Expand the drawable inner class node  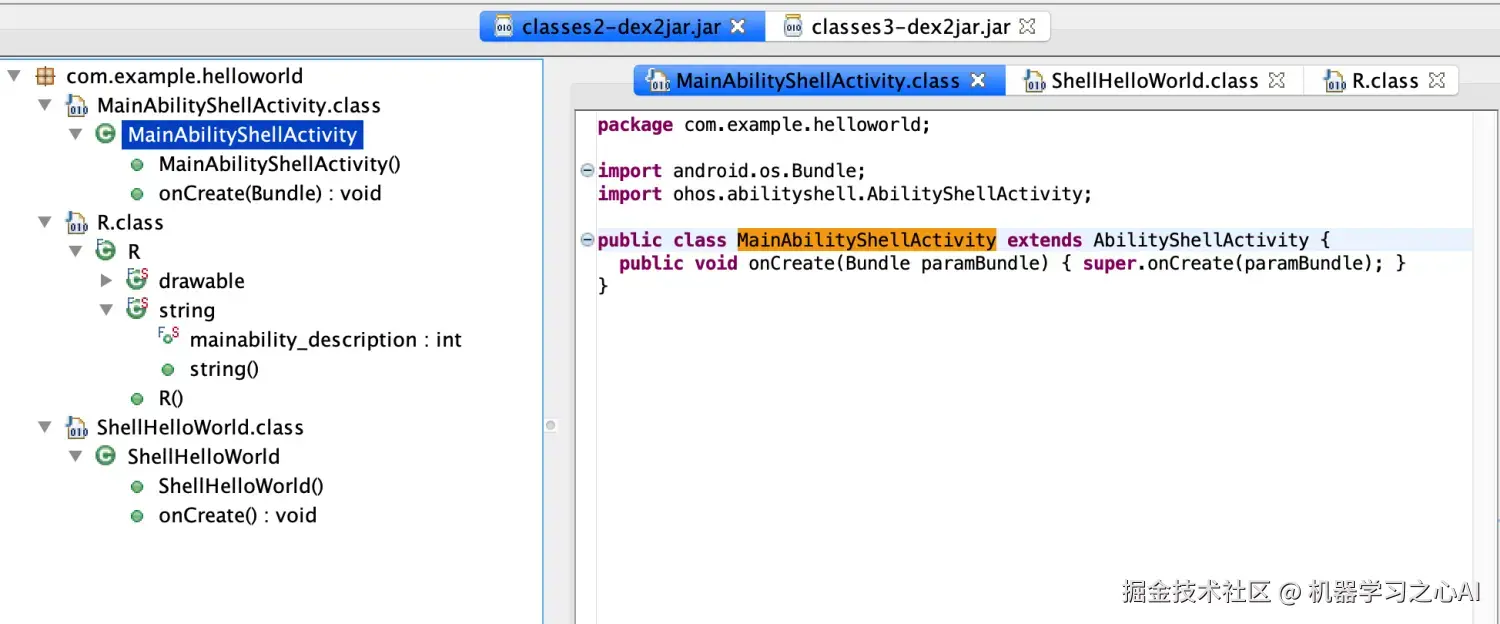[107, 281]
